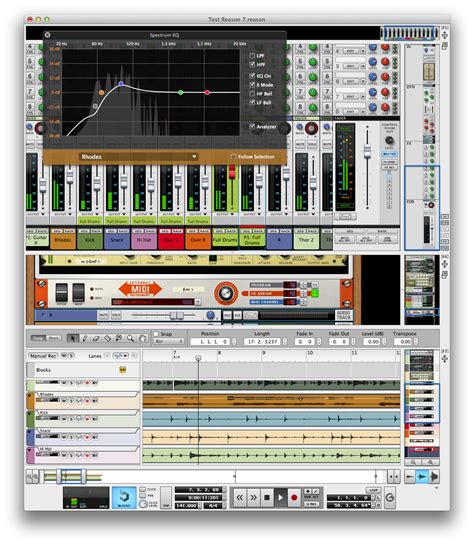The image size is (474, 544).
Task: Collapse the Rhodes track in track list
Action: point(30,396)
